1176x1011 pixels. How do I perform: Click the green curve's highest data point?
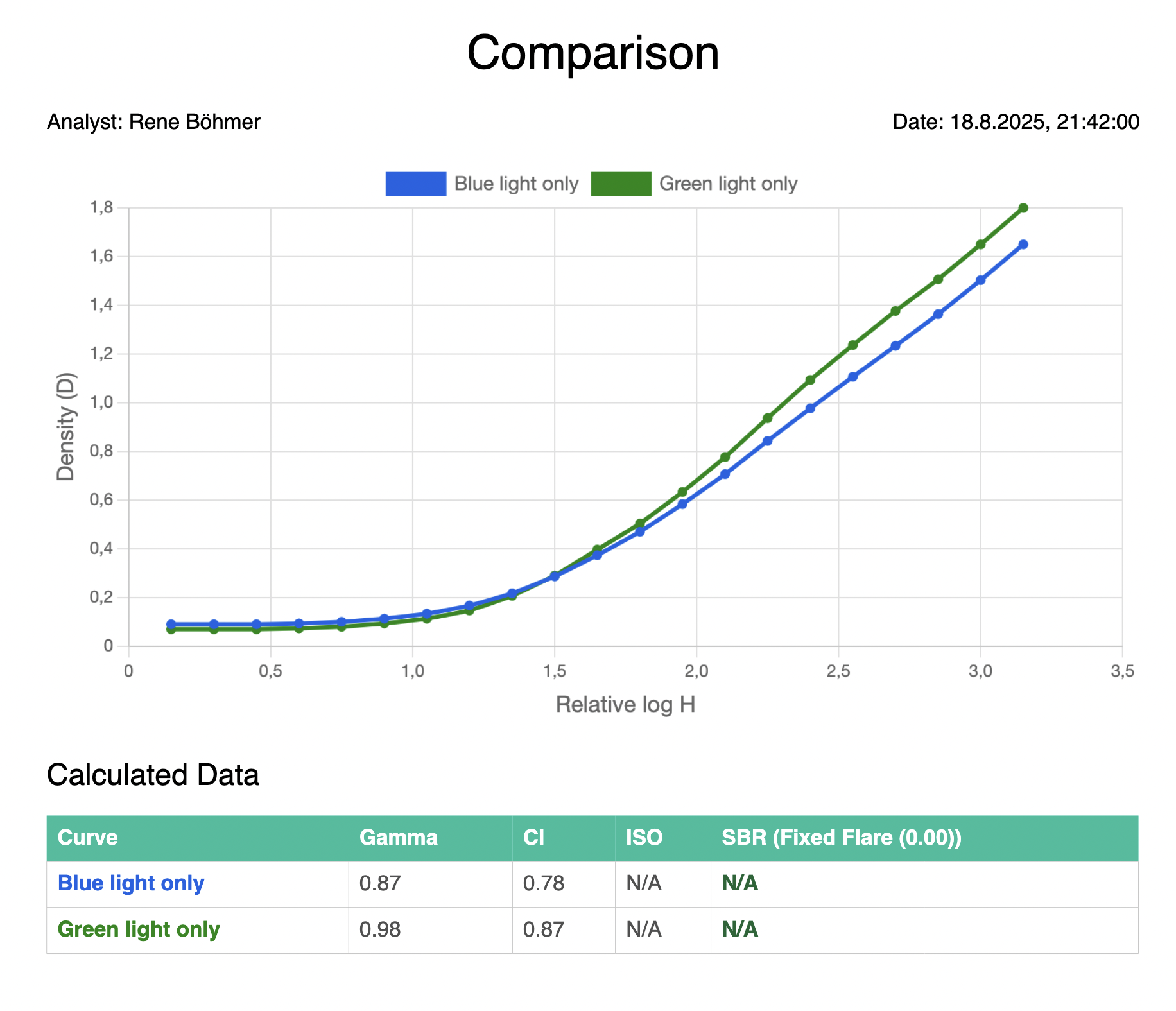pyautogui.click(x=1023, y=208)
